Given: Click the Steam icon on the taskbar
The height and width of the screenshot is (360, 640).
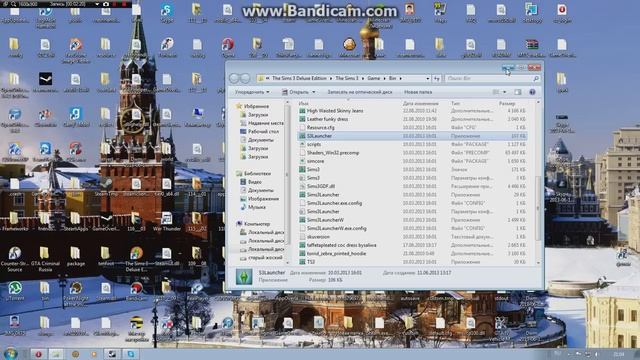Looking at the screenshot, I should pyautogui.click(x=111, y=354).
